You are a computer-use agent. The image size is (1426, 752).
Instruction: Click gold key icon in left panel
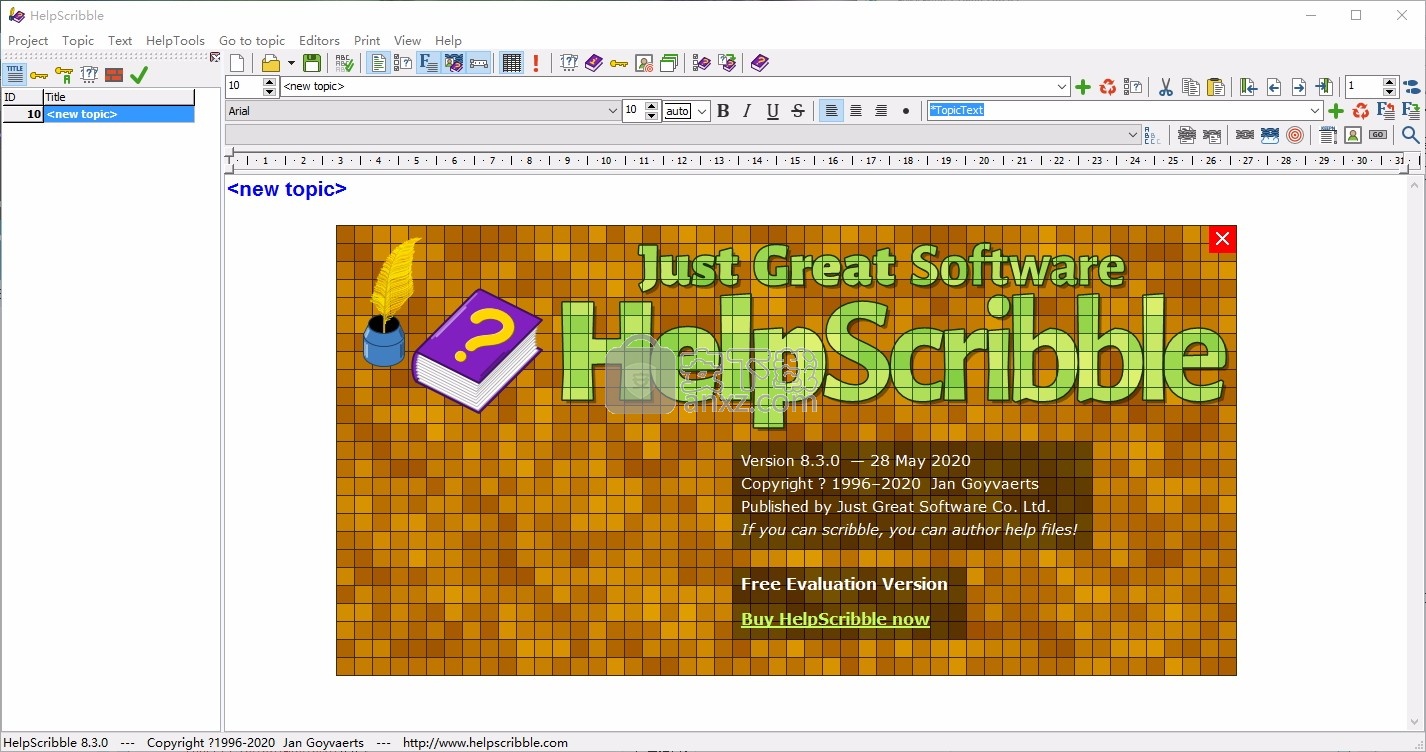click(39, 75)
